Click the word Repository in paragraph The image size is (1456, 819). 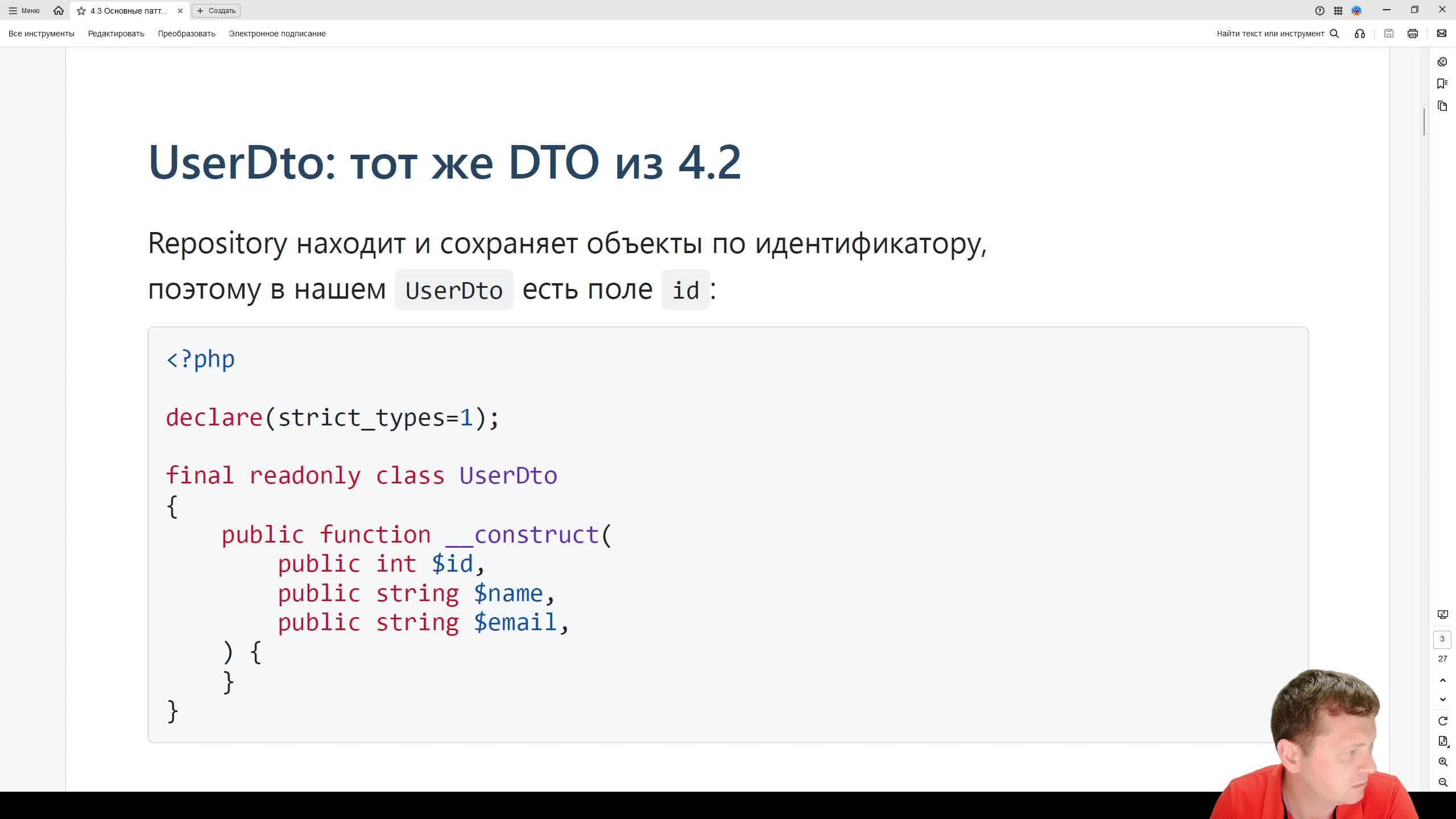(218, 243)
